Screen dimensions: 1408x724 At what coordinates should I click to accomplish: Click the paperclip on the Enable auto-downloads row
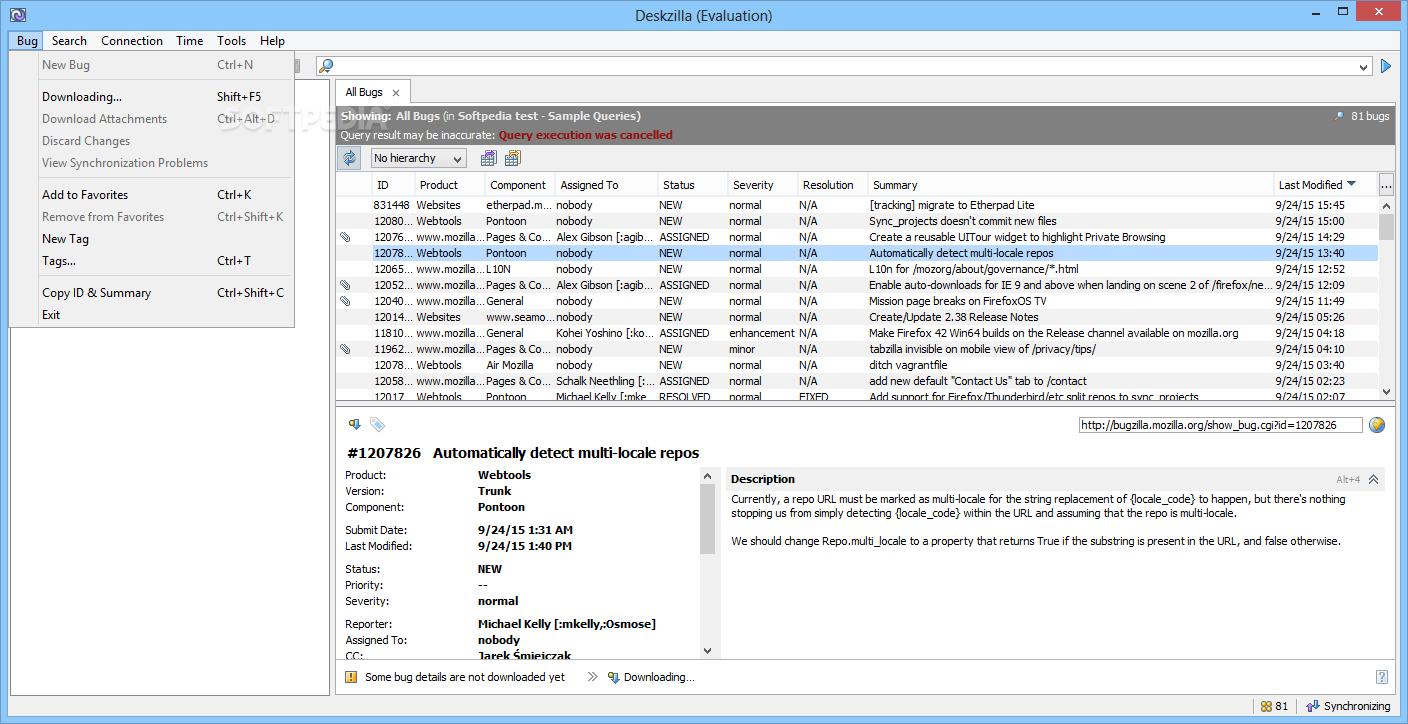[x=345, y=285]
